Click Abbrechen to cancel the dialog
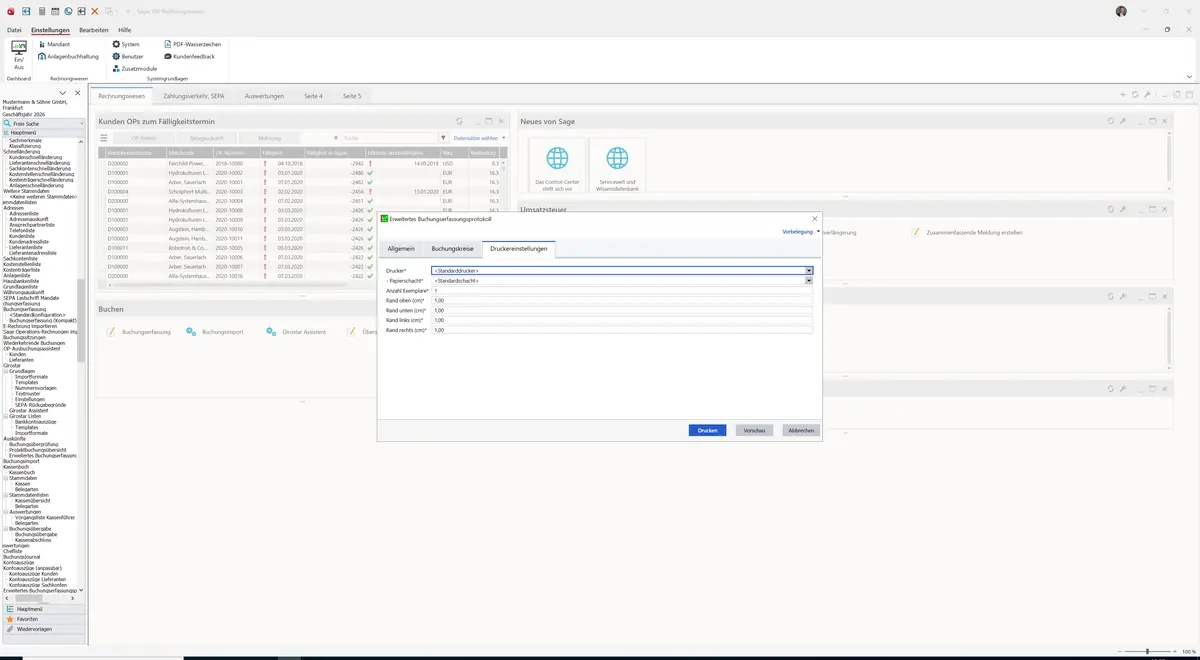The height and width of the screenshot is (660, 1200). [x=801, y=430]
